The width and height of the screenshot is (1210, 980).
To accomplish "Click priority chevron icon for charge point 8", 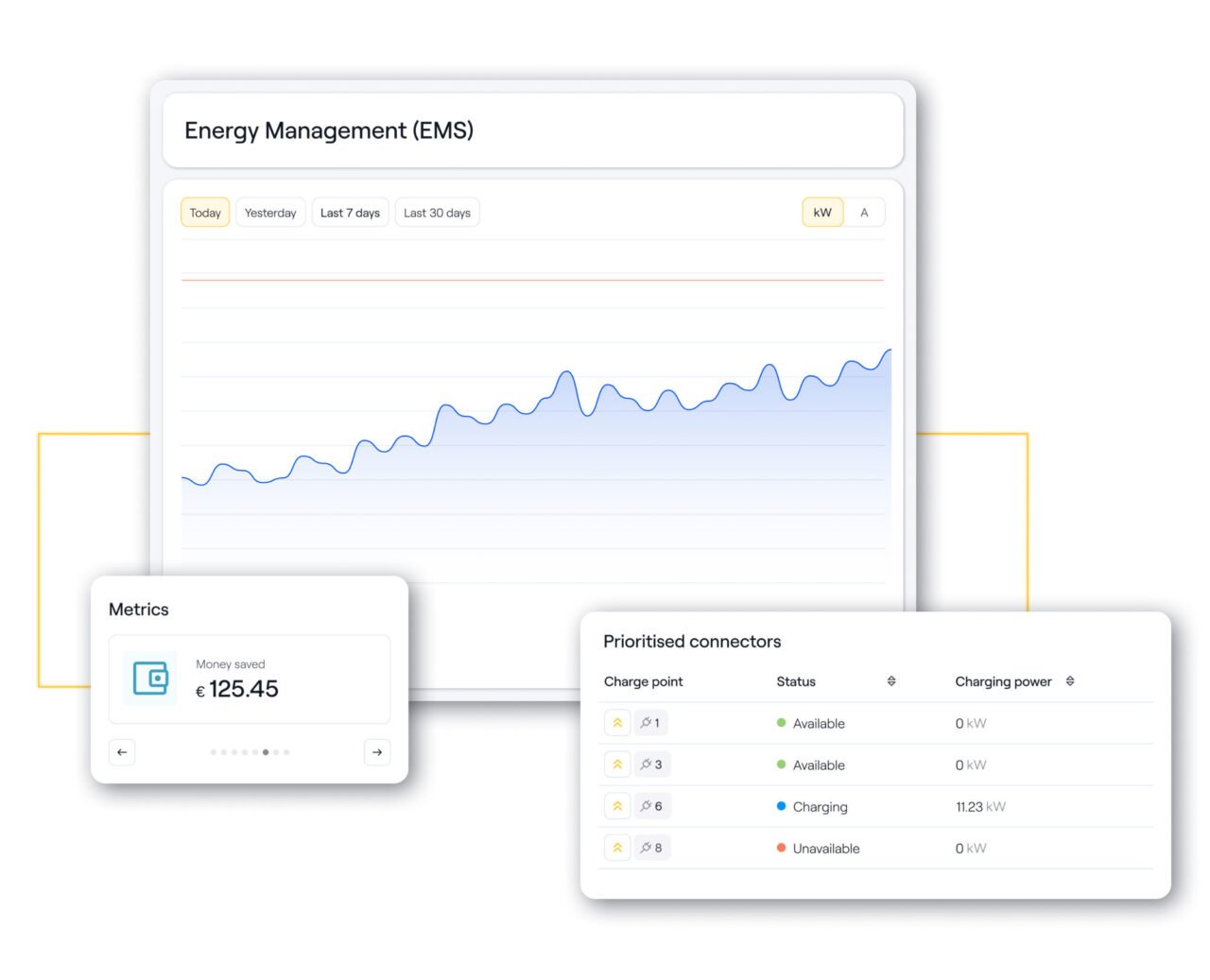I will point(617,848).
